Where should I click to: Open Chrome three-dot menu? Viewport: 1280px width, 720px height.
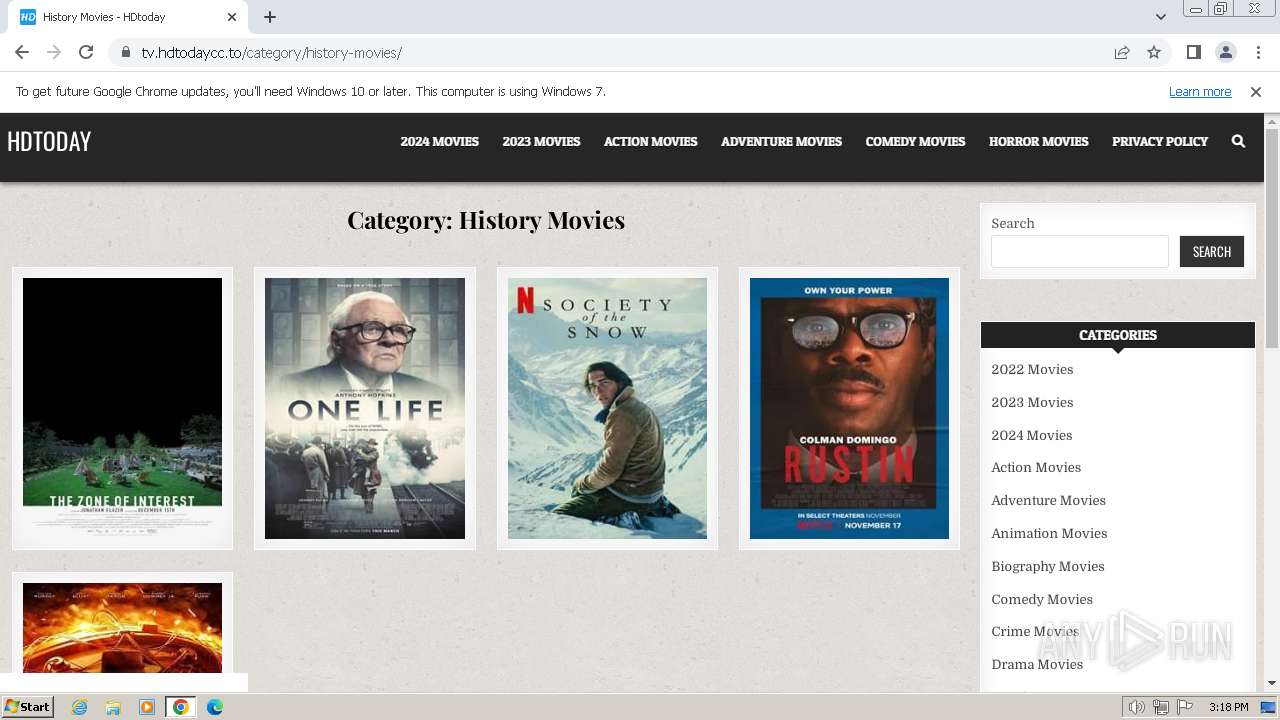click(x=1258, y=52)
